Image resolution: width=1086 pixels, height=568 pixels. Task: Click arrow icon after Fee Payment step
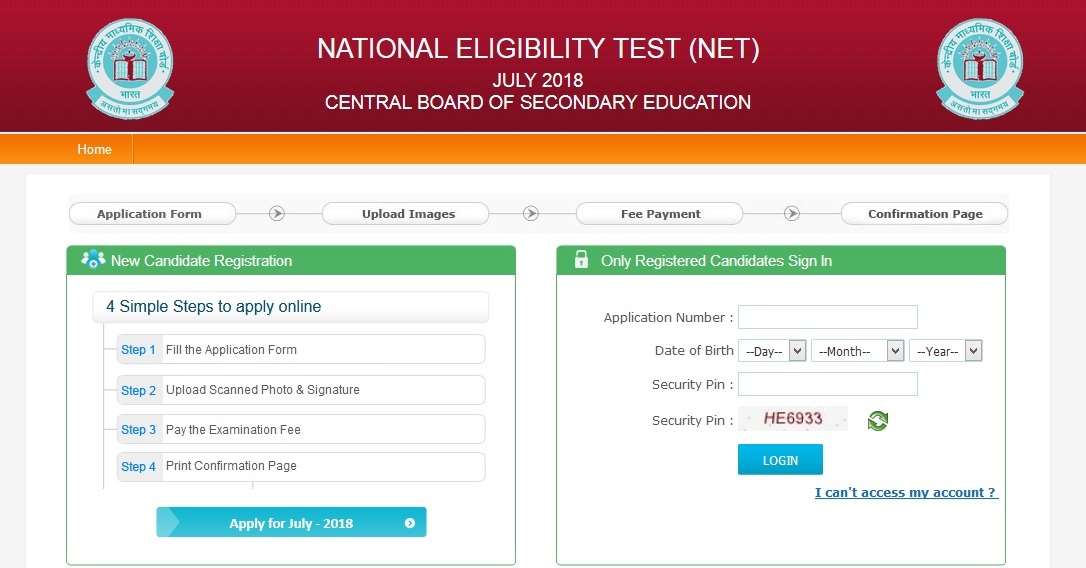(x=792, y=213)
